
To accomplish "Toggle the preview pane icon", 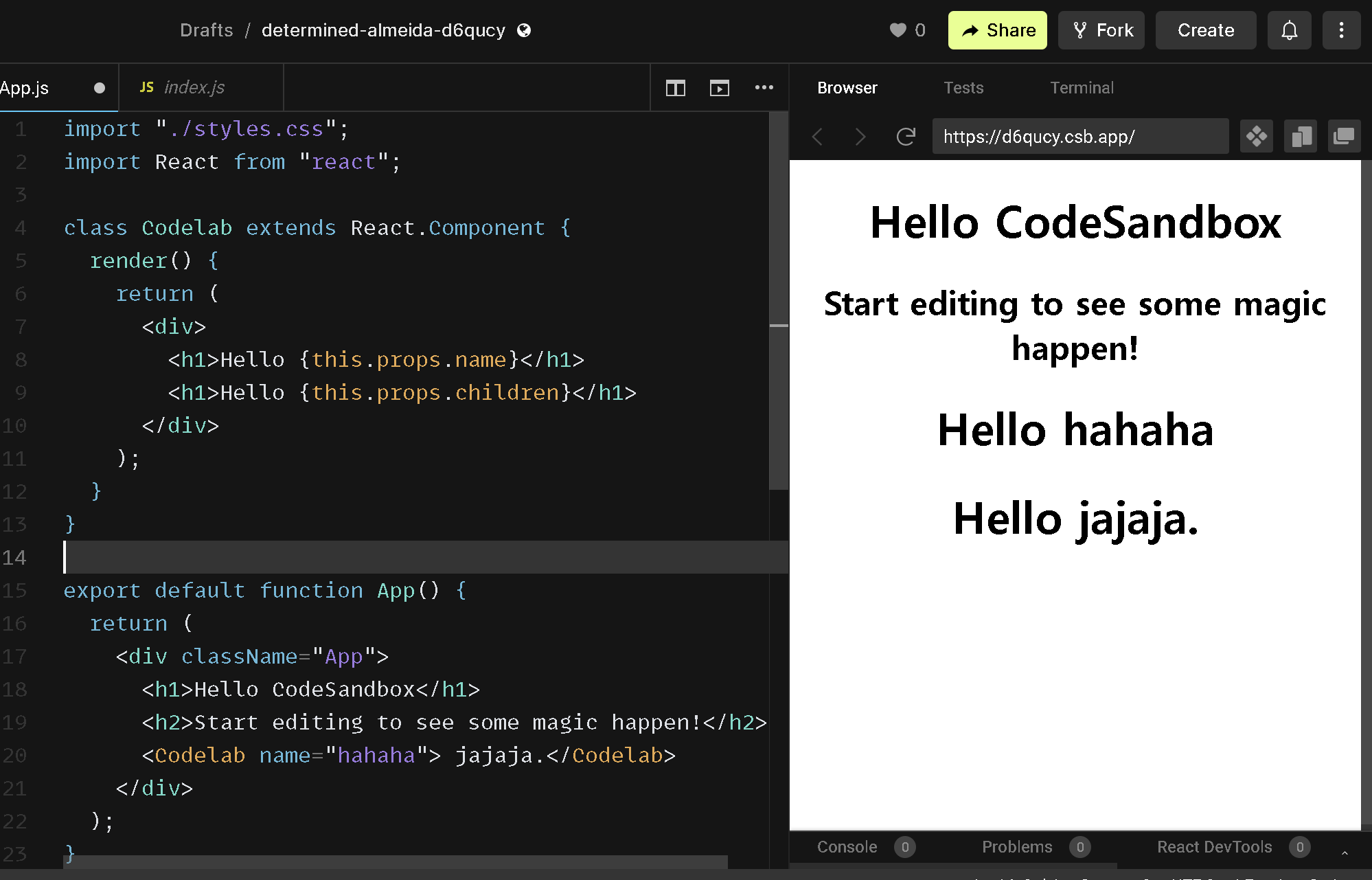I will pyautogui.click(x=720, y=88).
